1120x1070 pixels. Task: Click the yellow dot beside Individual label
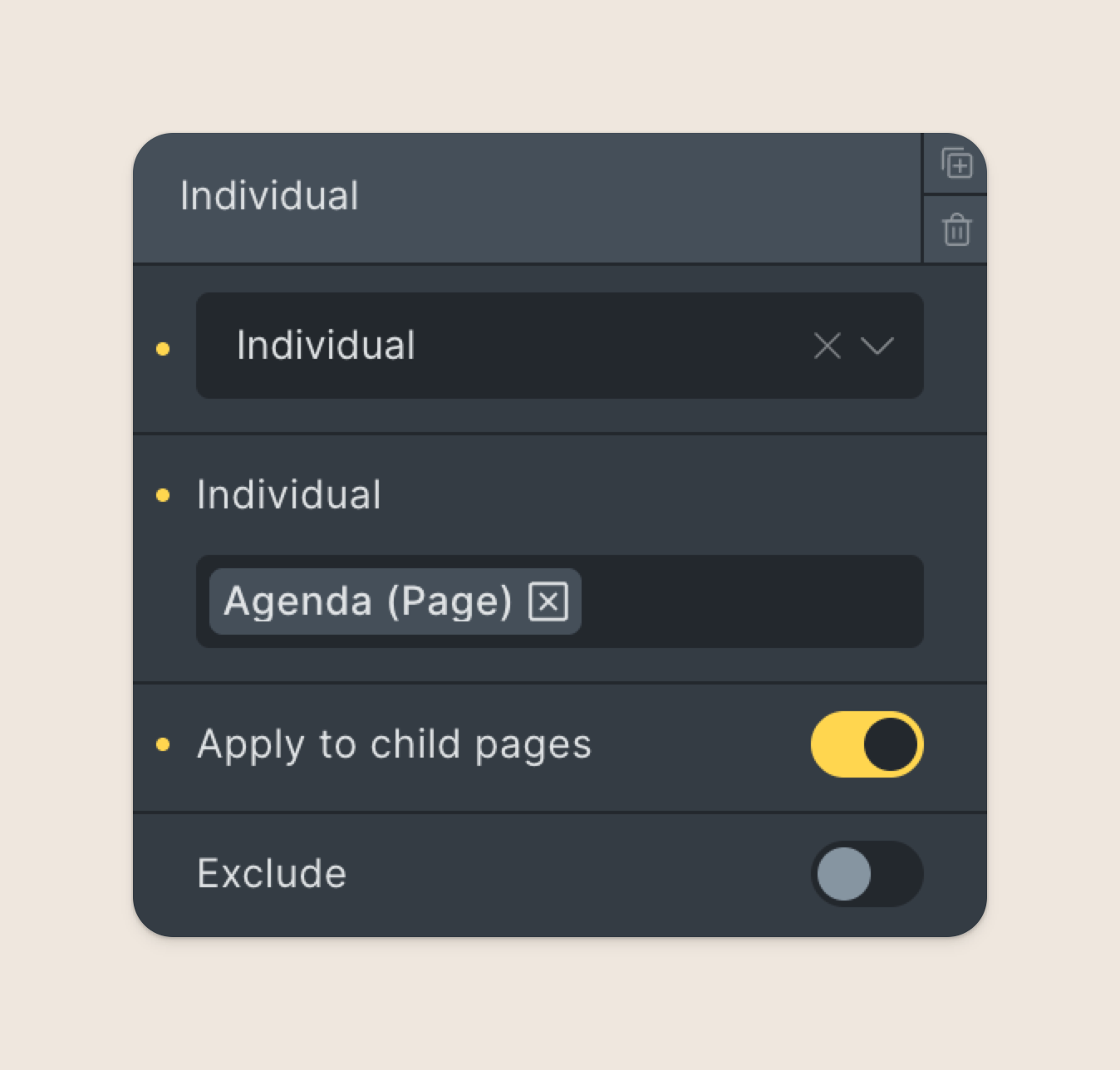pyautogui.click(x=163, y=495)
